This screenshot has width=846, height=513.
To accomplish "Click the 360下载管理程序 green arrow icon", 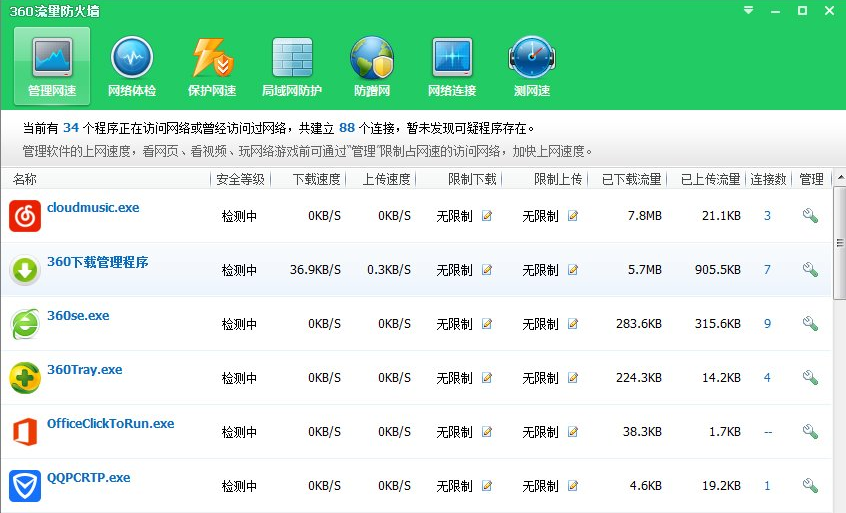I will (25, 270).
